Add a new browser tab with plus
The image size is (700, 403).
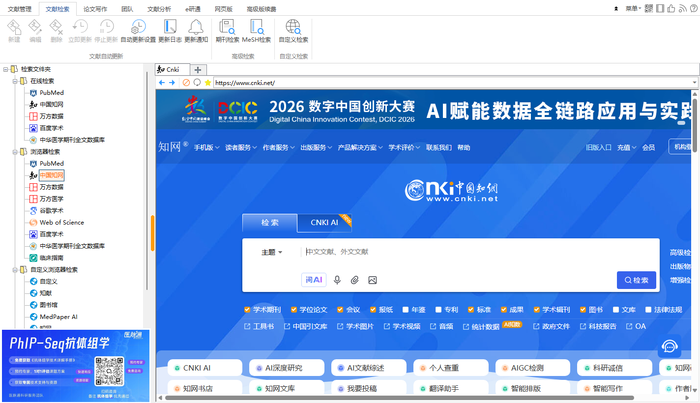(x=198, y=69)
